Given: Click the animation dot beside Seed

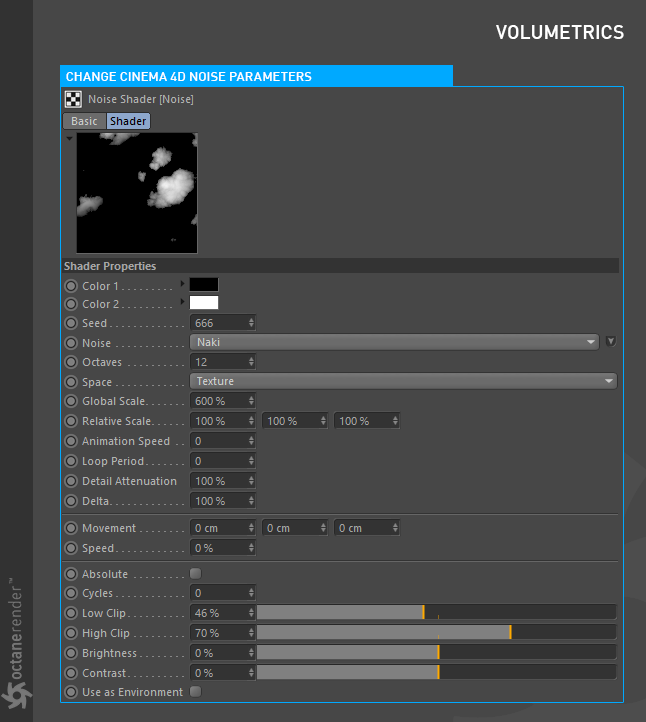Looking at the screenshot, I should point(71,323).
